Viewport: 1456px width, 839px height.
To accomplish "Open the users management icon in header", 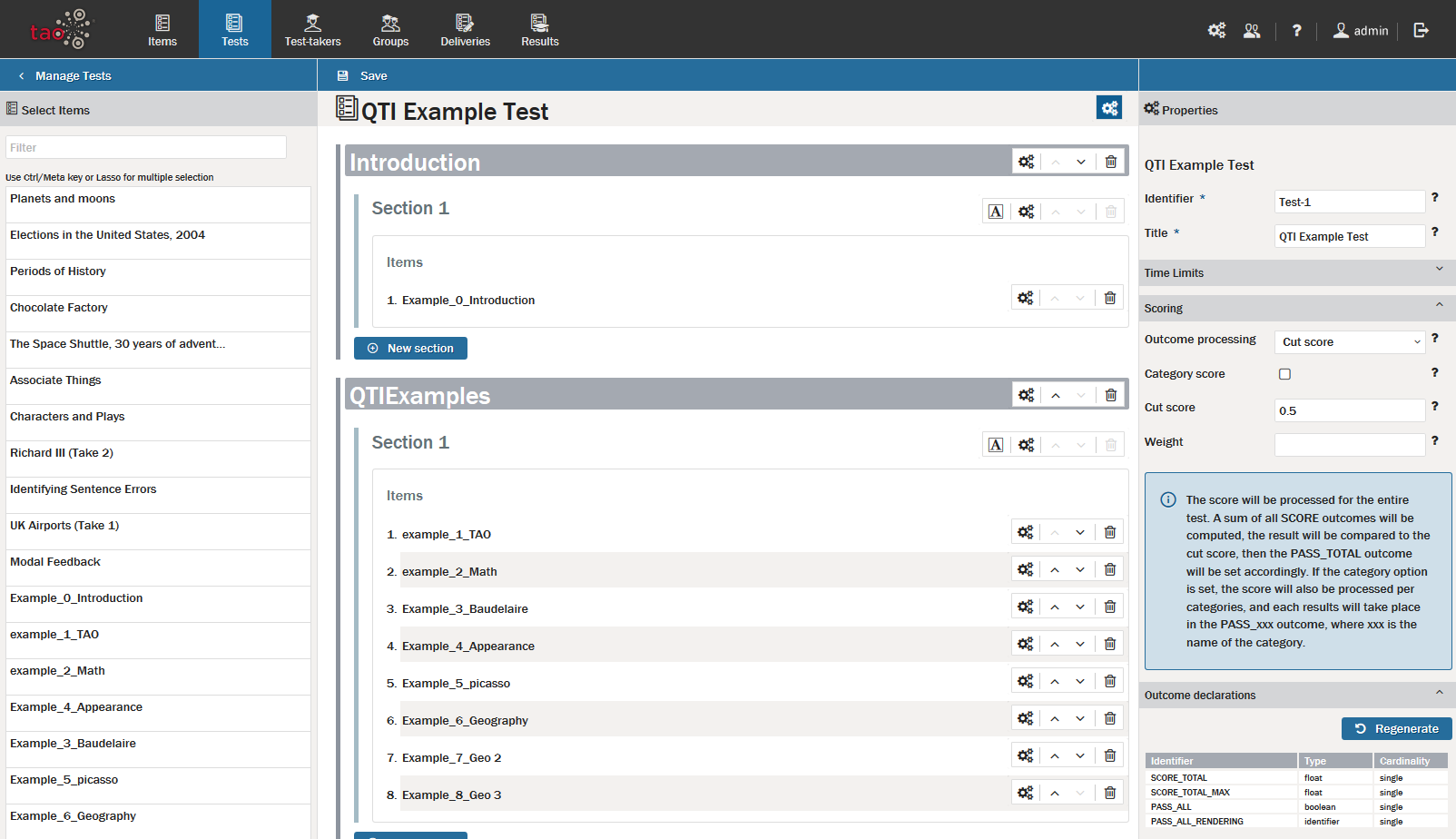I will 1252,30.
